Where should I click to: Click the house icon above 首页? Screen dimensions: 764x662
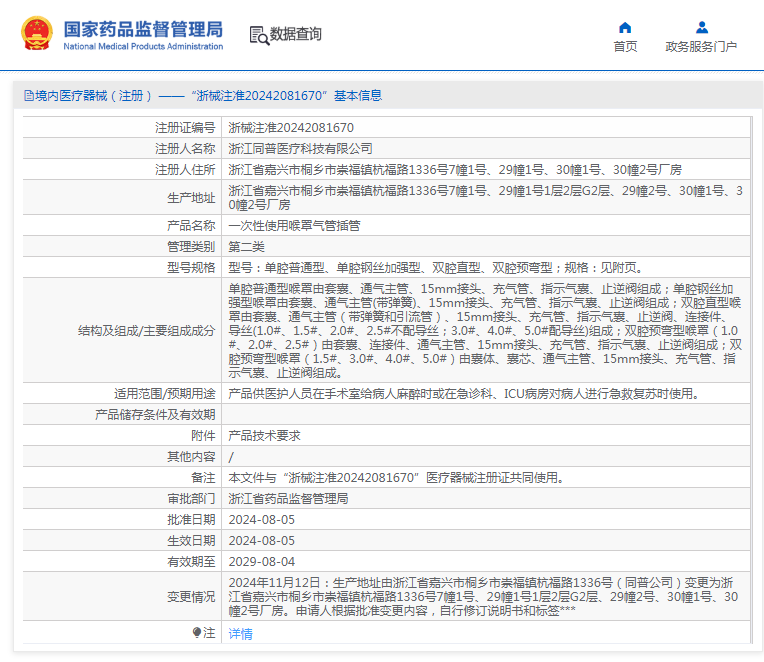(625, 27)
